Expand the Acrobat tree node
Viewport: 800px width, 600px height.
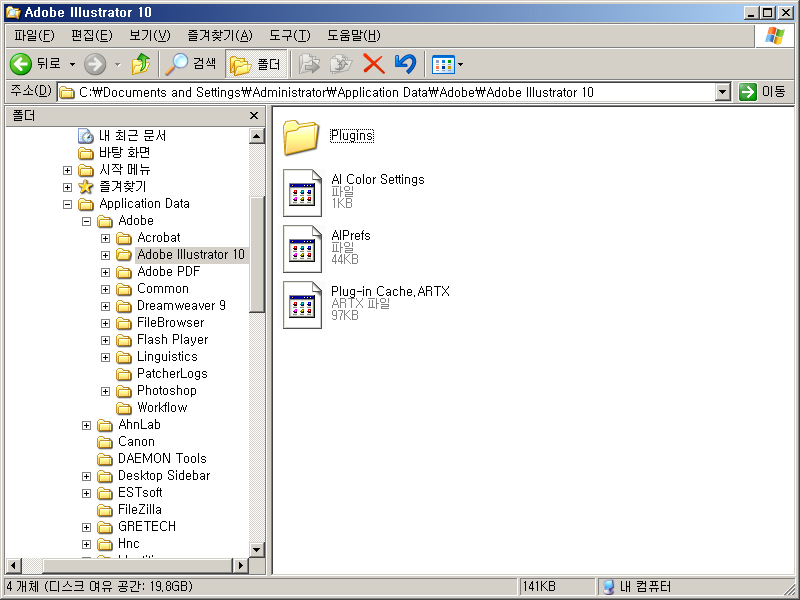105,238
